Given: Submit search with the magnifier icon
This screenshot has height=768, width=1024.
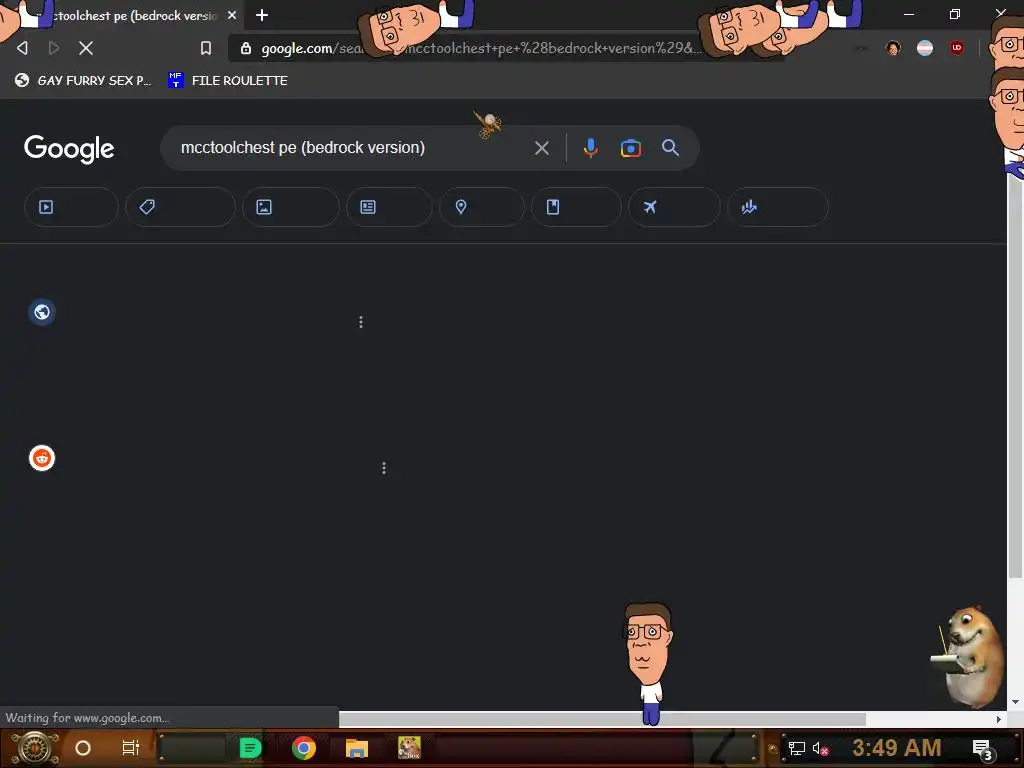Looking at the screenshot, I should pyautogui.click(x=670, y=148).
